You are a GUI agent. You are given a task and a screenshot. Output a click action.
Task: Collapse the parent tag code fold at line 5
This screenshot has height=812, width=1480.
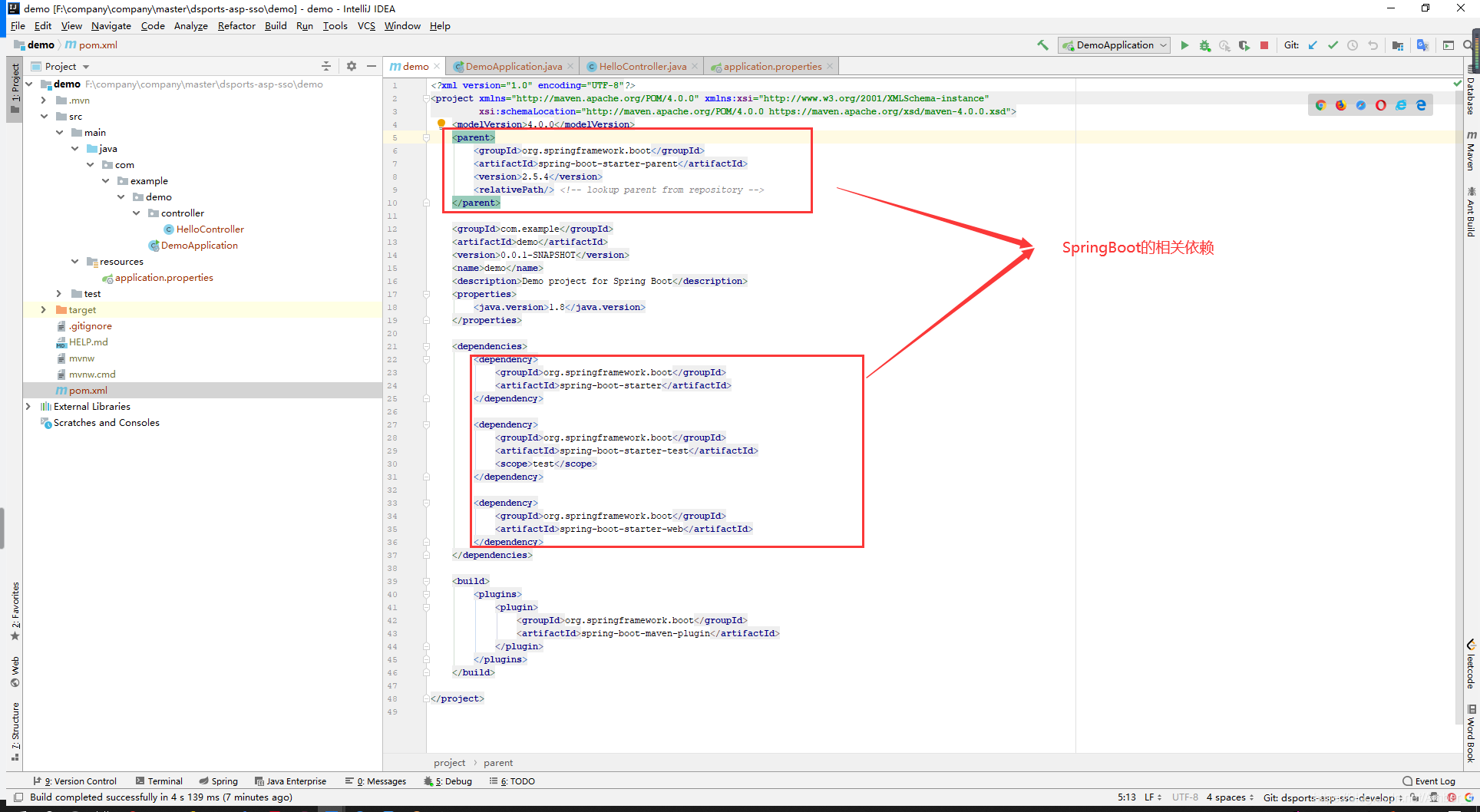(x=427, y=137)
